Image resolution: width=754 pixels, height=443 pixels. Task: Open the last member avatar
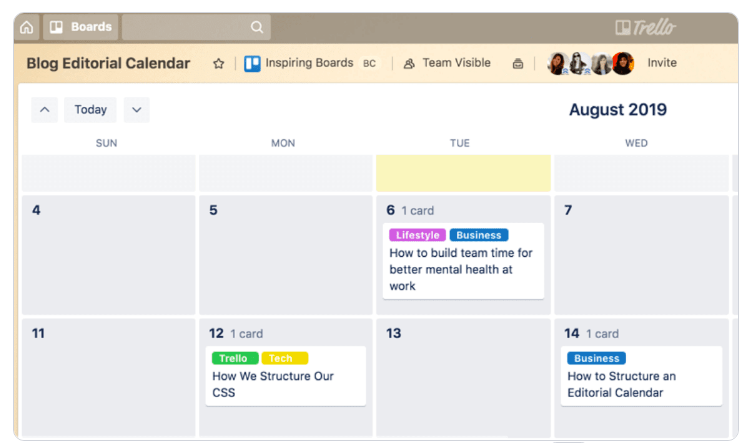pos(623,64)
